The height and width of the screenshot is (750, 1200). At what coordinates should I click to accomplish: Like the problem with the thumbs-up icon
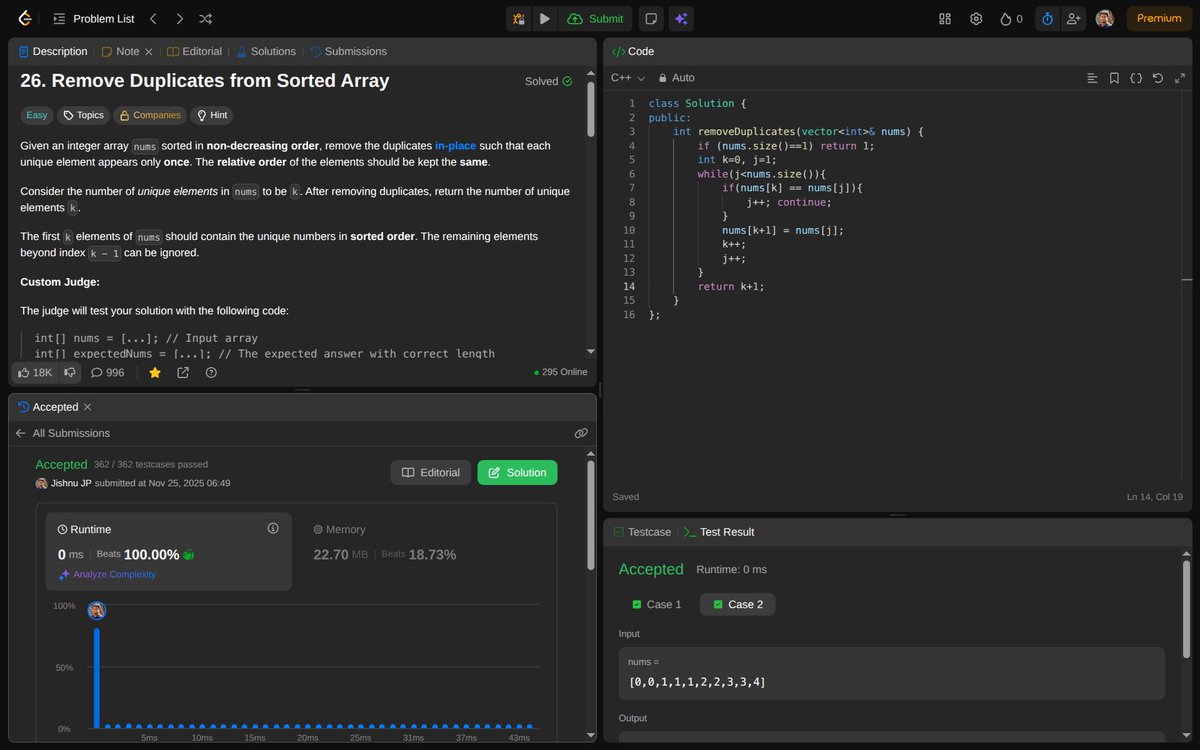pos(35,372)
